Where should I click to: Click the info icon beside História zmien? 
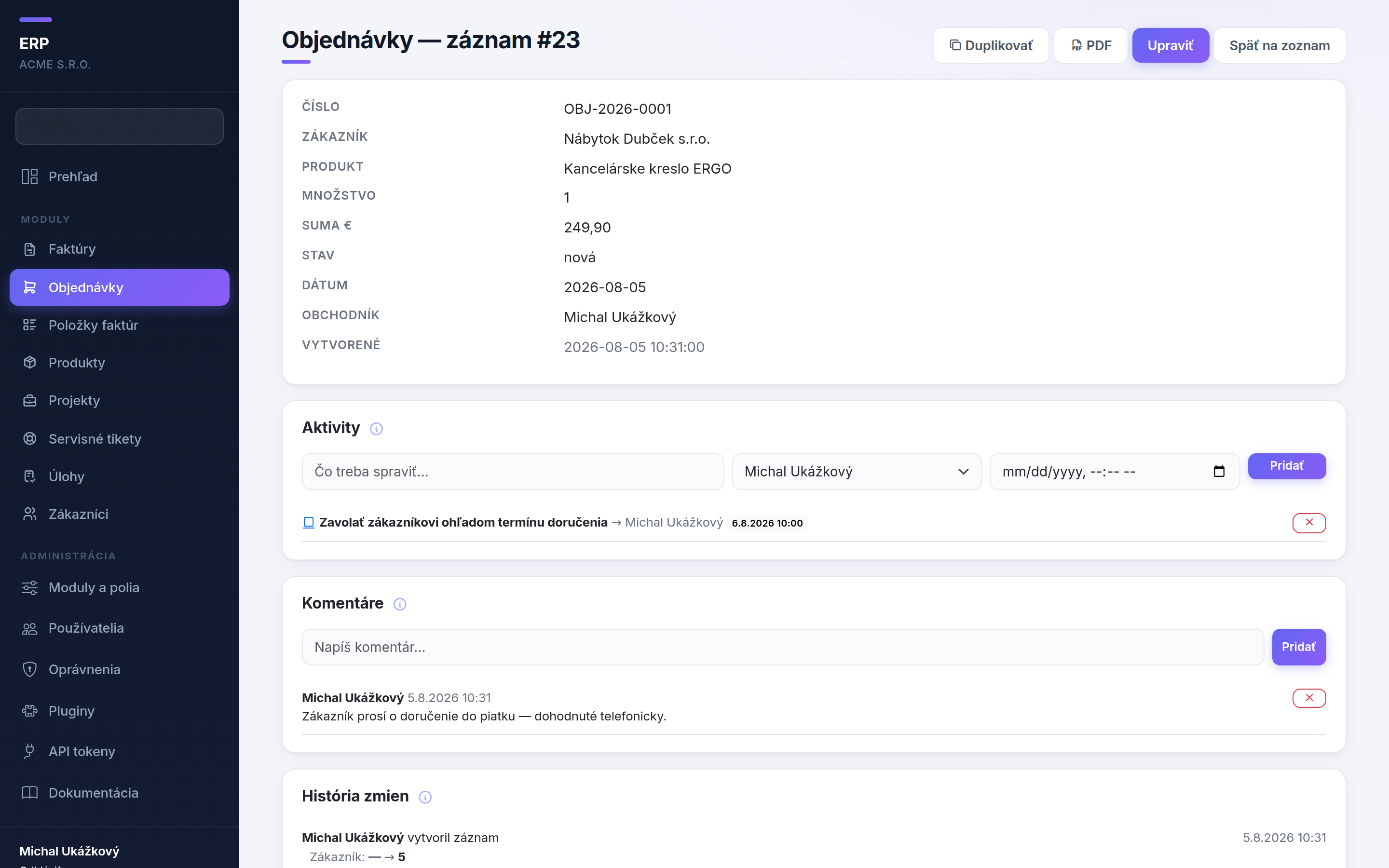[425, 798]
